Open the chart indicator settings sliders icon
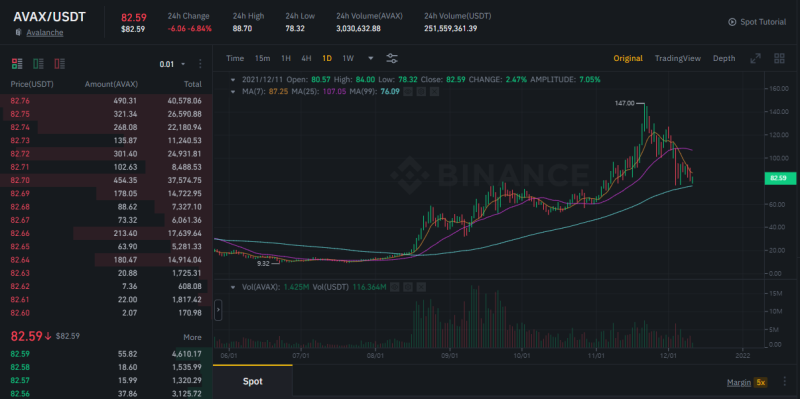The image size is (800, 399). coord(392,58)
